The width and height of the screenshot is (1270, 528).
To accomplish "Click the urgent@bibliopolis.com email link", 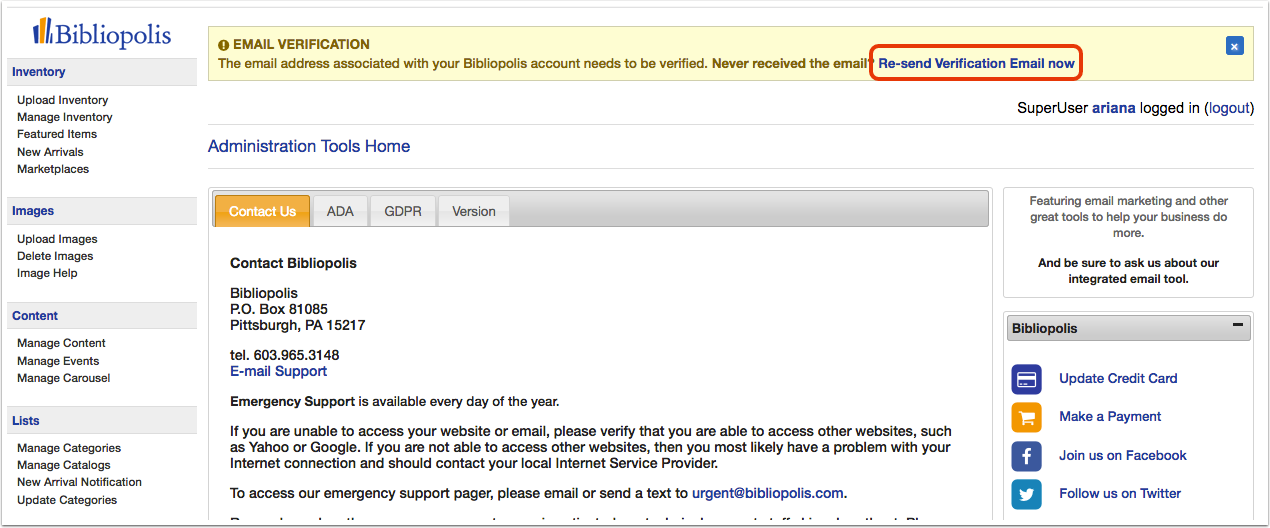I will coord(768,493).
